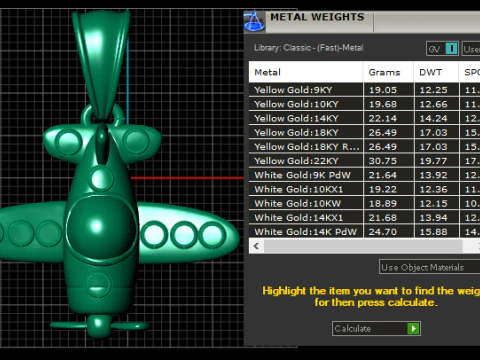Image resolution: width=480 pixels, height=360 pixels.
Task: Click Library: Classic-(Fast)-Metal label
Action: 309,48
